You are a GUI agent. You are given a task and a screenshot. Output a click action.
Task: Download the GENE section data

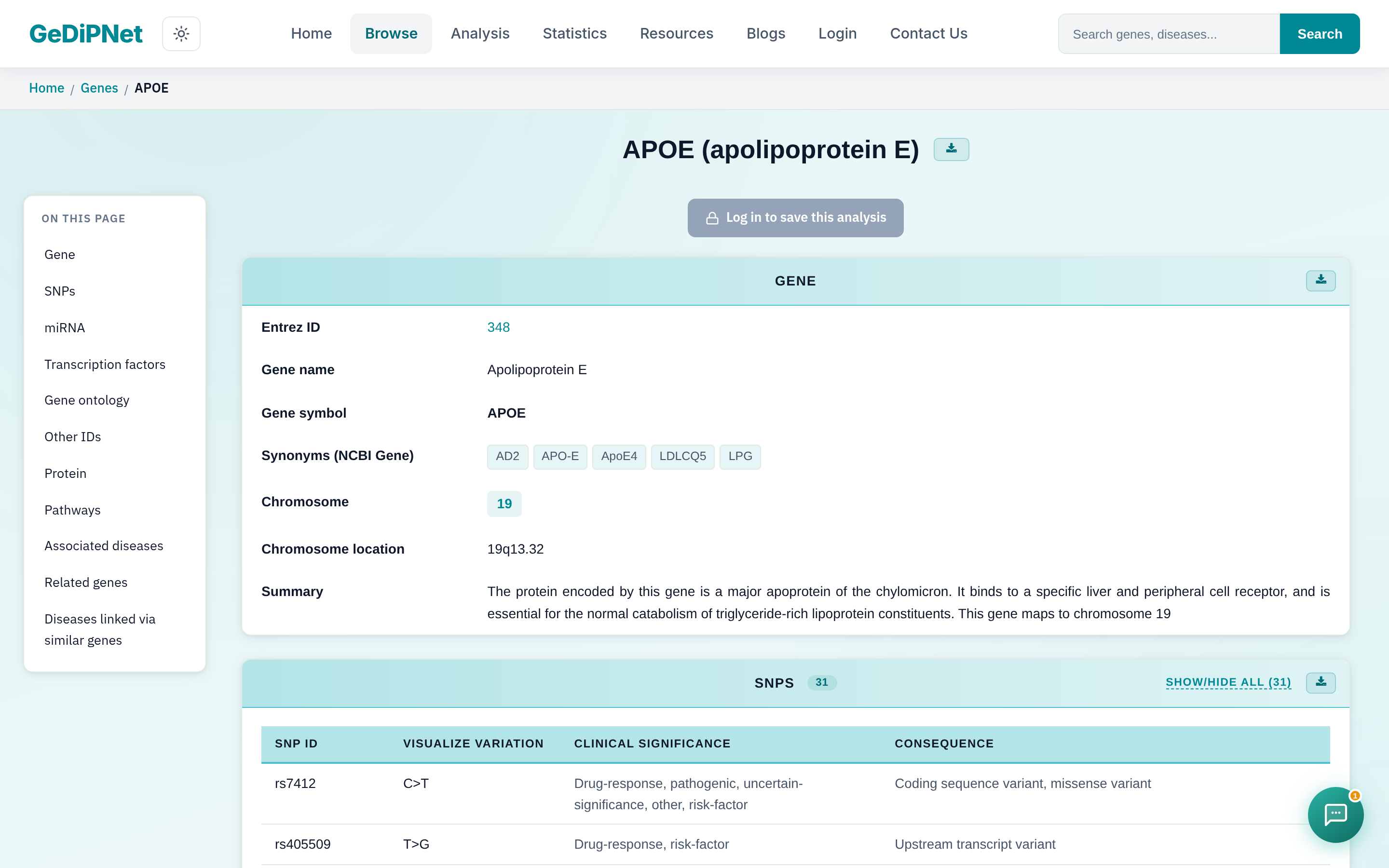(1321, 281)
